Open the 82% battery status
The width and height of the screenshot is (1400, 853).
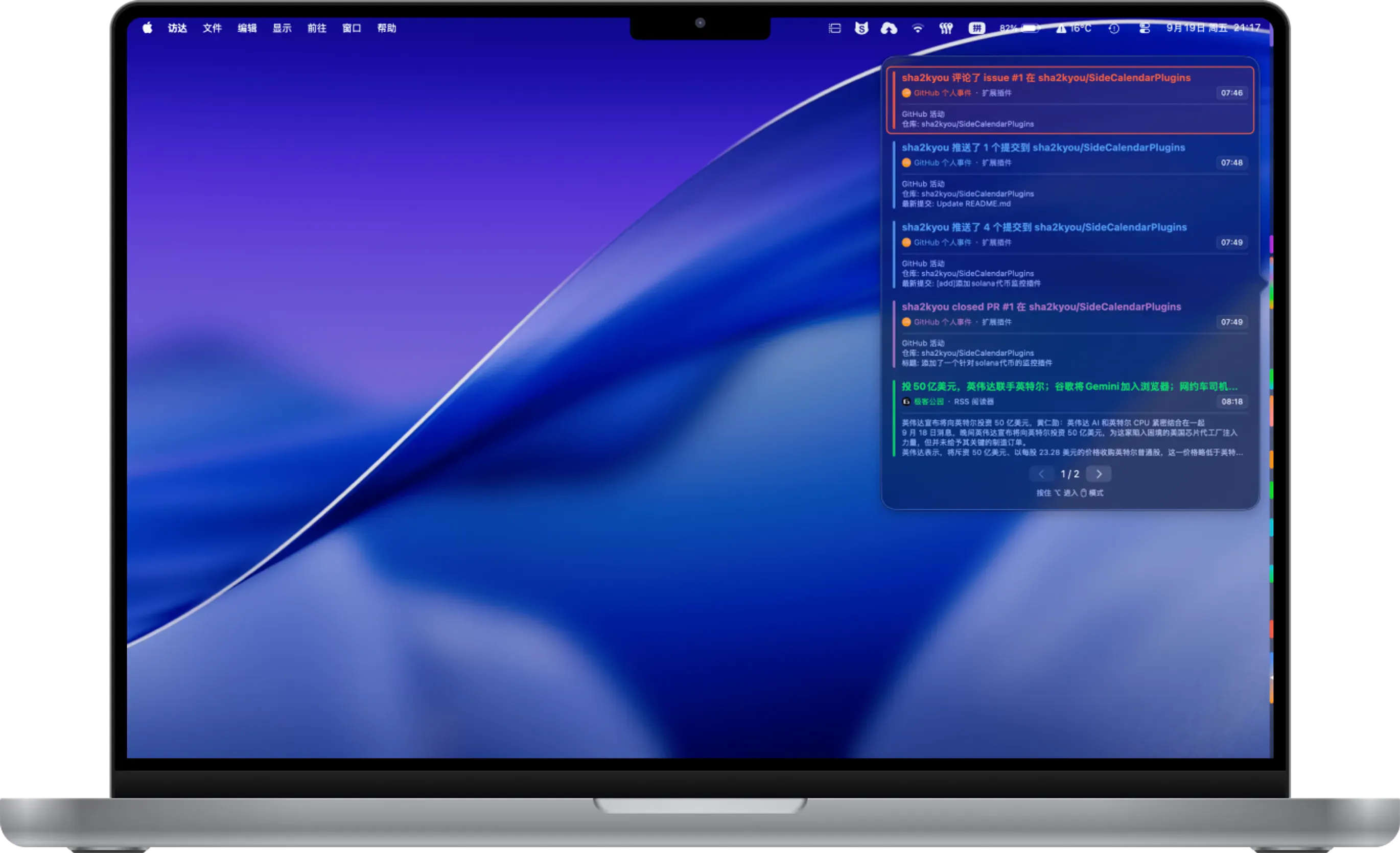click(1020, 28)
